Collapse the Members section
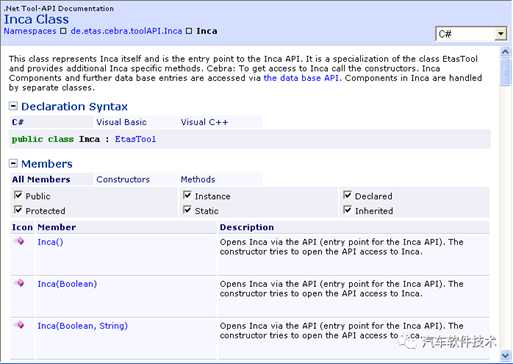 pos(13,163)
